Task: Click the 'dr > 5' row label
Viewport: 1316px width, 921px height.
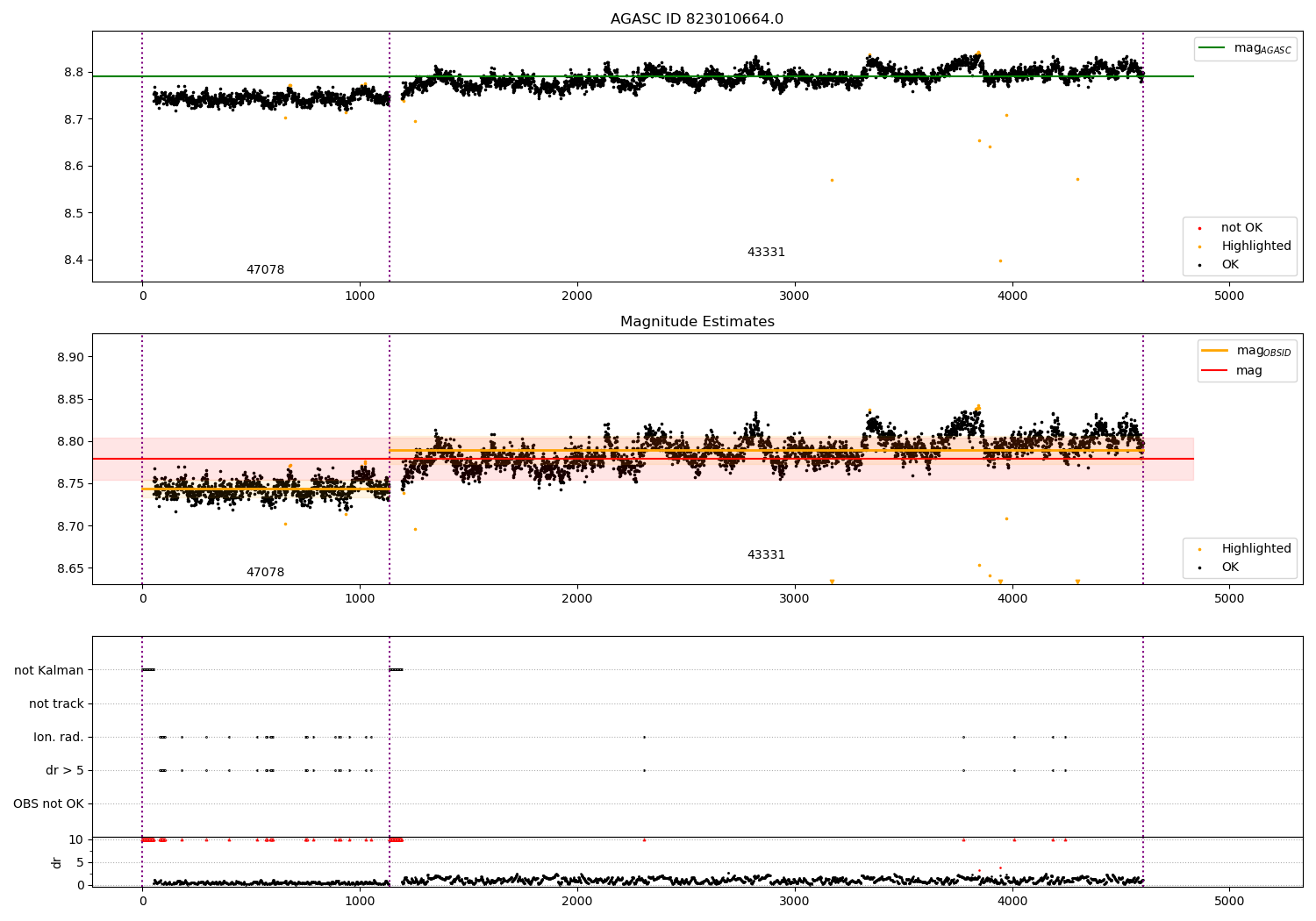Action: pyautogui.click(x=65, y=771)
